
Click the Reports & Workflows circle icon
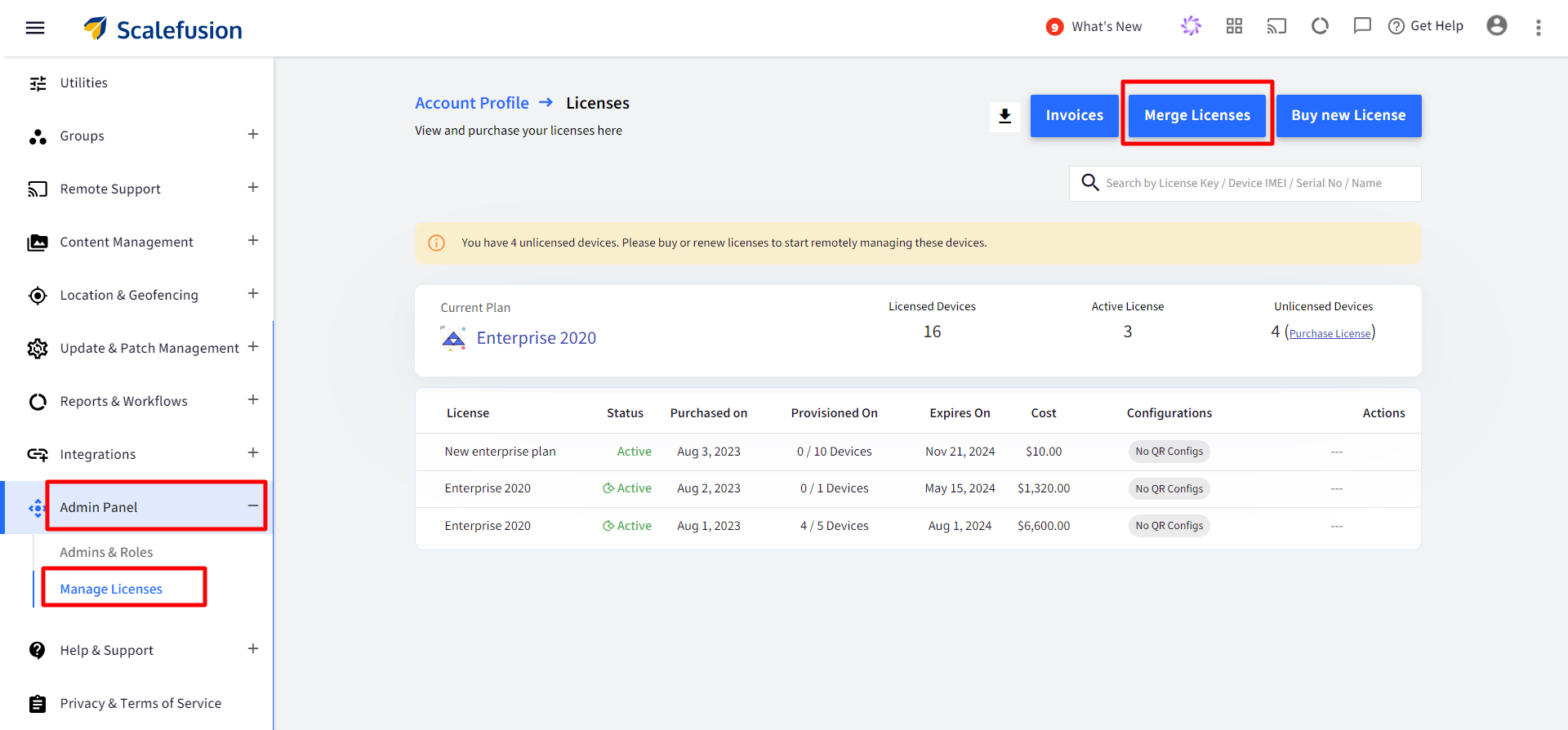(x=38, y=402)
